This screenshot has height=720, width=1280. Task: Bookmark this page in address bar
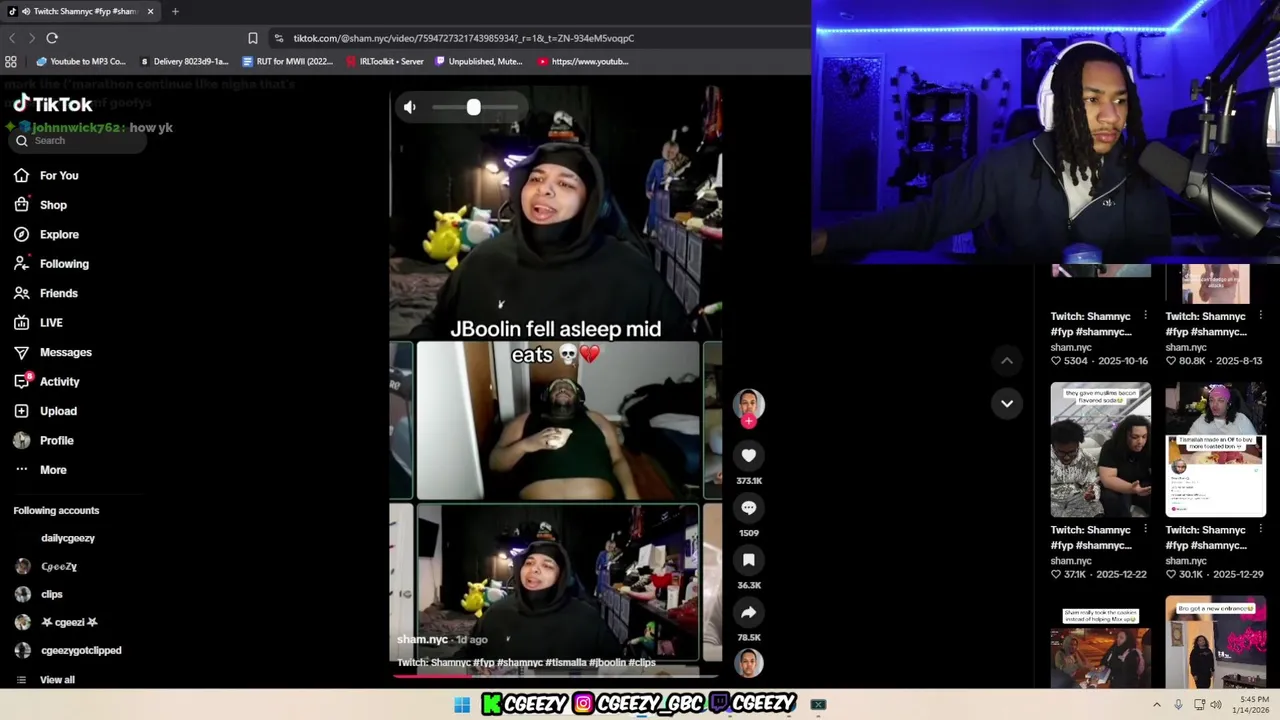coord(253,38)
